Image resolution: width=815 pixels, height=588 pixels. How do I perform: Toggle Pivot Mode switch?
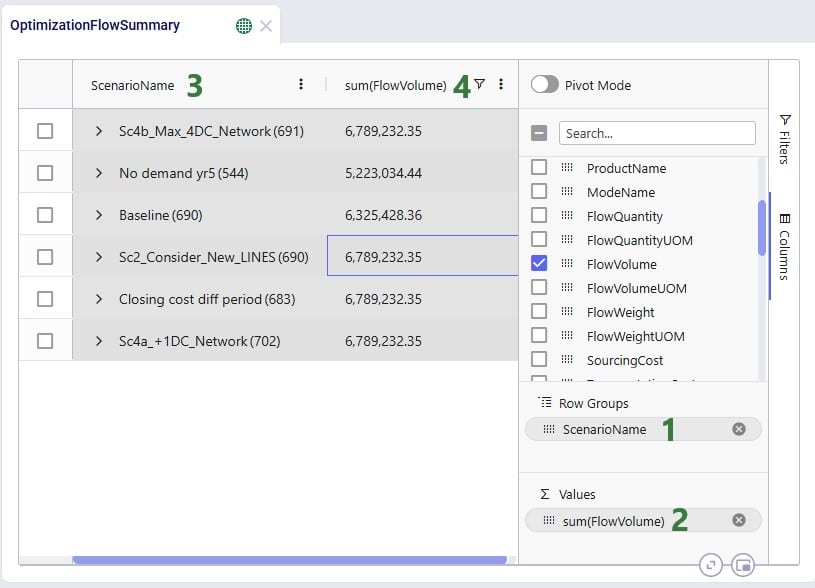coord(544,84)
